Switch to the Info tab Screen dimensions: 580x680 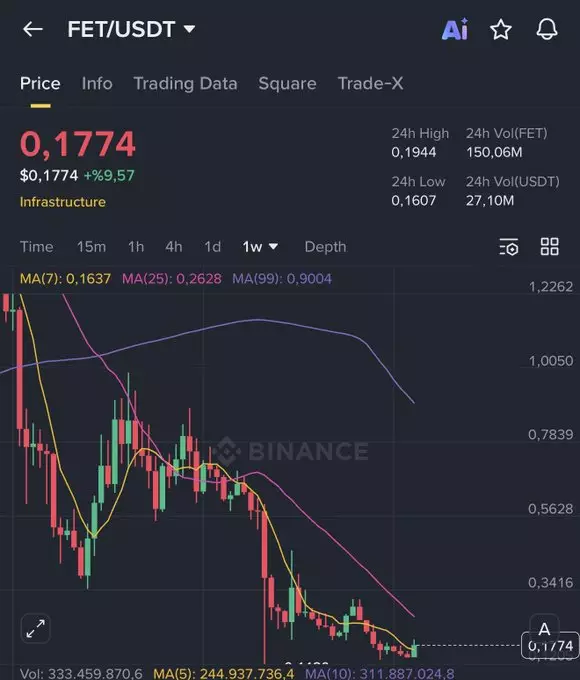[x=97, y=83]
